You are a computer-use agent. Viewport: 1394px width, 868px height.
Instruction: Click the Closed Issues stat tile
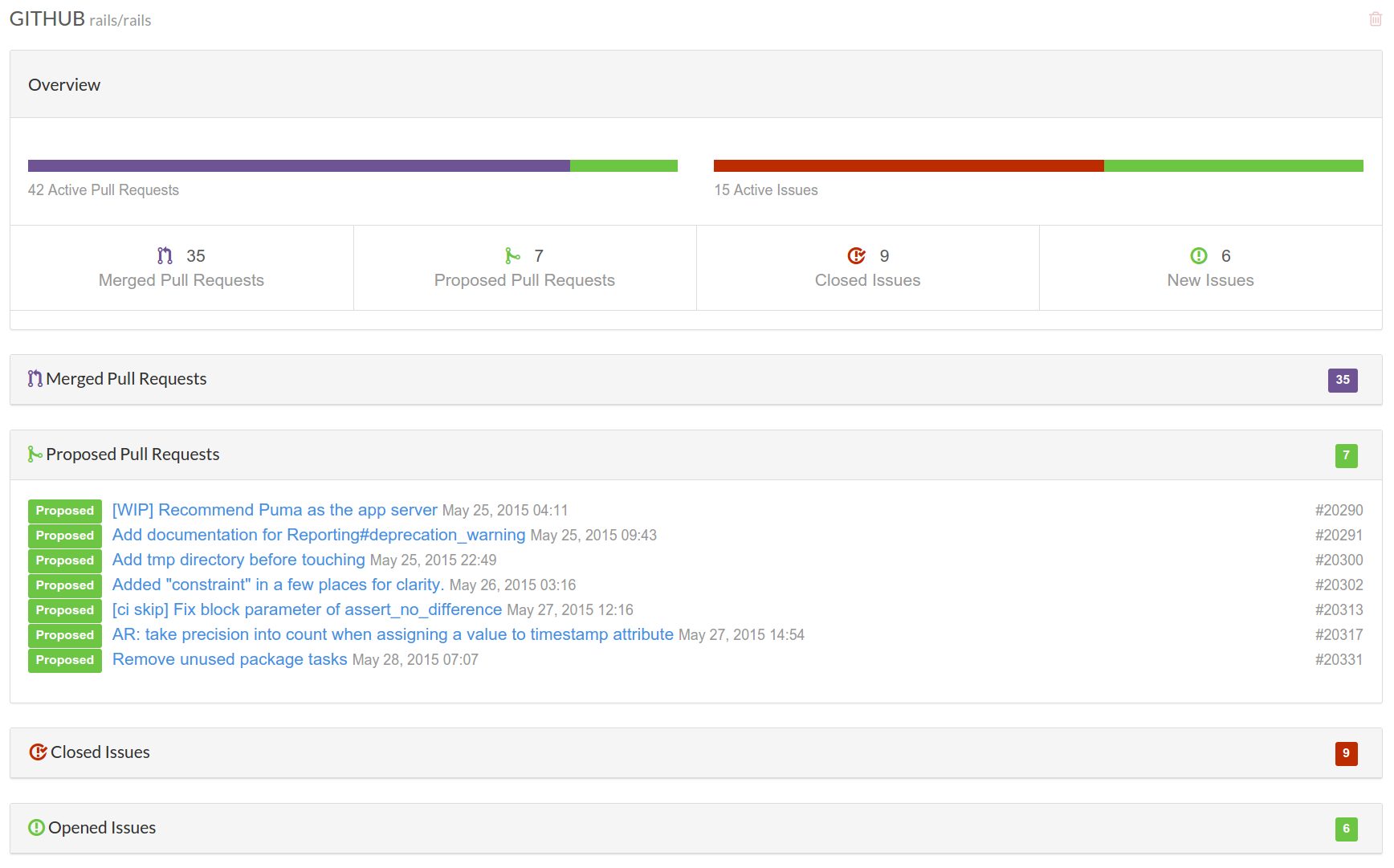coord(867,267)
